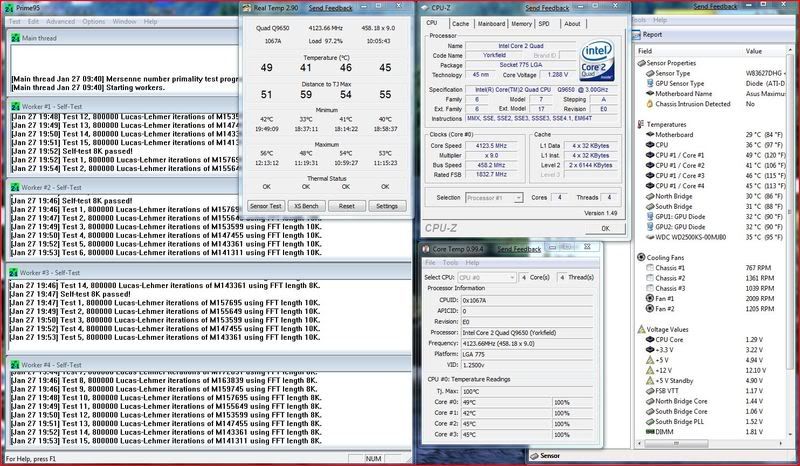The image size is (800, 466).
Task: Switch to the CPU-Z Cache tab
Action: click(x=460, y=23)
